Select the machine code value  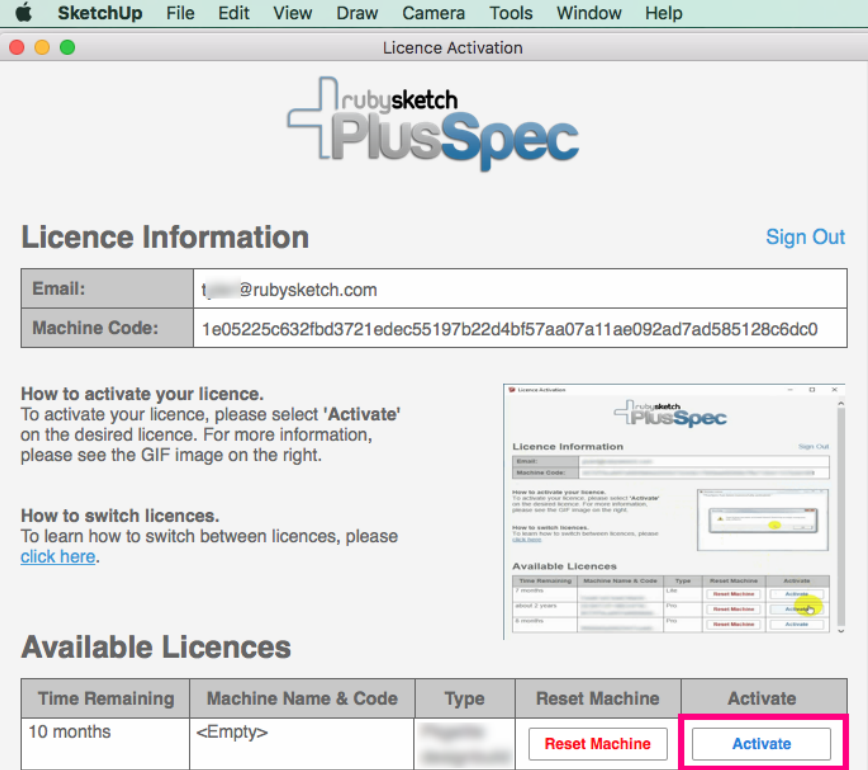click(520, 329)
